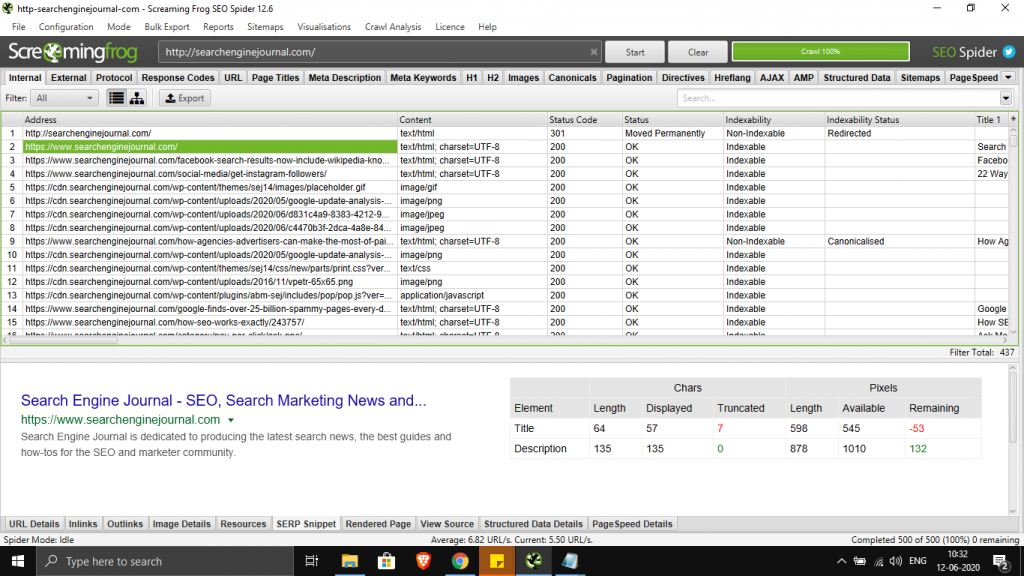Open the ENG language indicator
1024x576 pixels.
918,561
